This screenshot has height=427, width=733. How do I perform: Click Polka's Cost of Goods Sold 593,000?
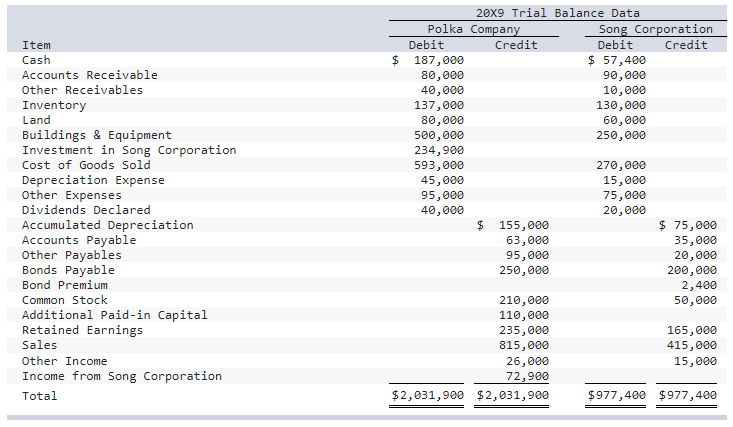pyautogui.click(x=438, y=165)
